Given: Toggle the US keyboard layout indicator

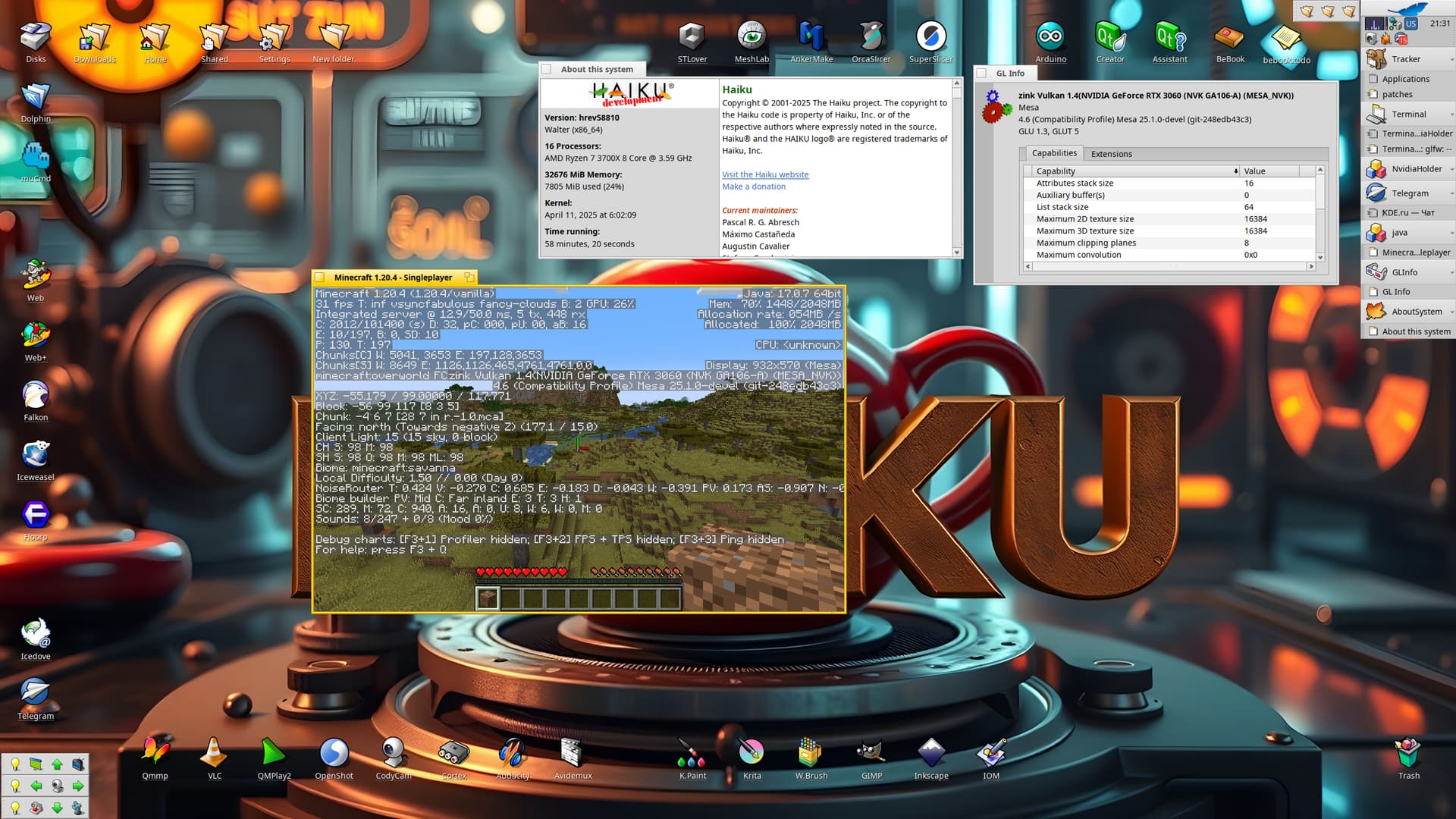Looking at the screenshot, I should (1410, 24).
